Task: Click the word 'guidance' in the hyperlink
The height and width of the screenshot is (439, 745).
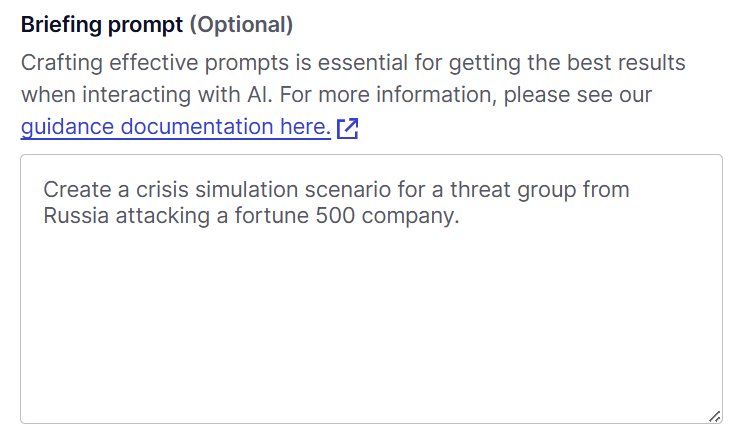Action: click(x=67, y=127)
